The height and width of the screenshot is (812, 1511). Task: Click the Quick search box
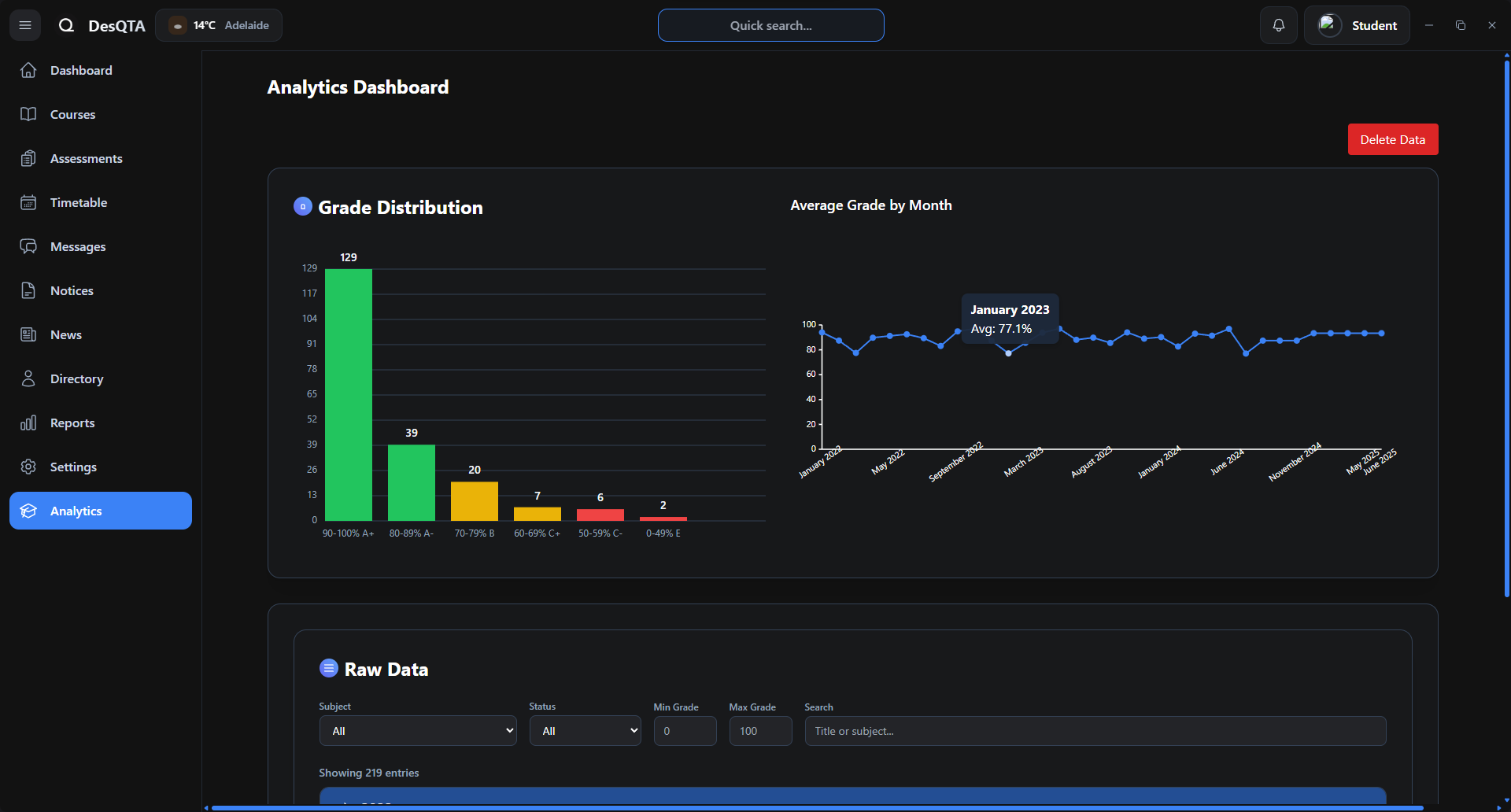[770, 25]
